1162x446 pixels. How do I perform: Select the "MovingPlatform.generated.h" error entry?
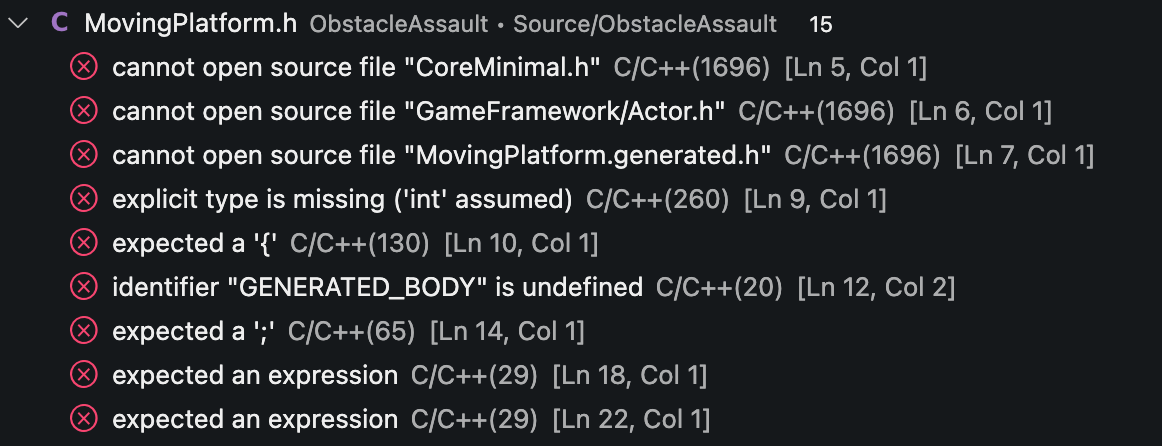coord(581,156)
